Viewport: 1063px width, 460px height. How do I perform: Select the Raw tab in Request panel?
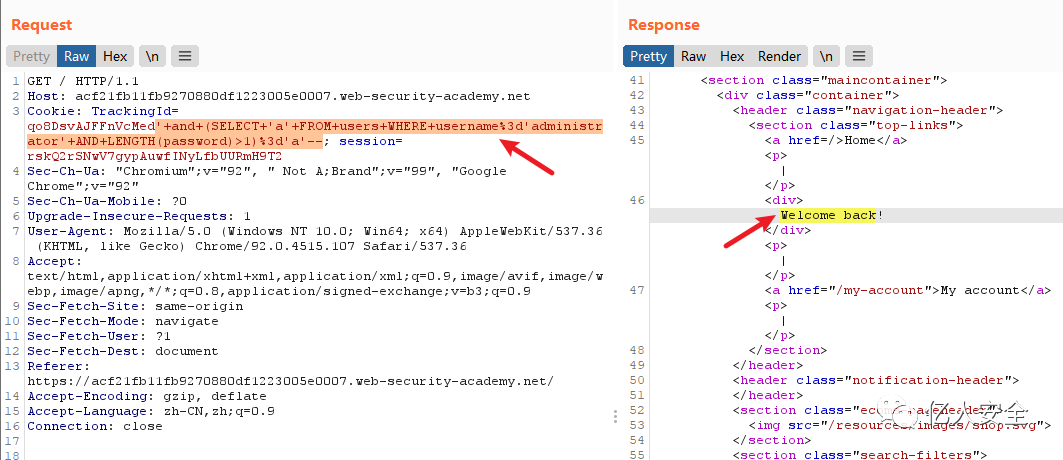click(77, 56)
